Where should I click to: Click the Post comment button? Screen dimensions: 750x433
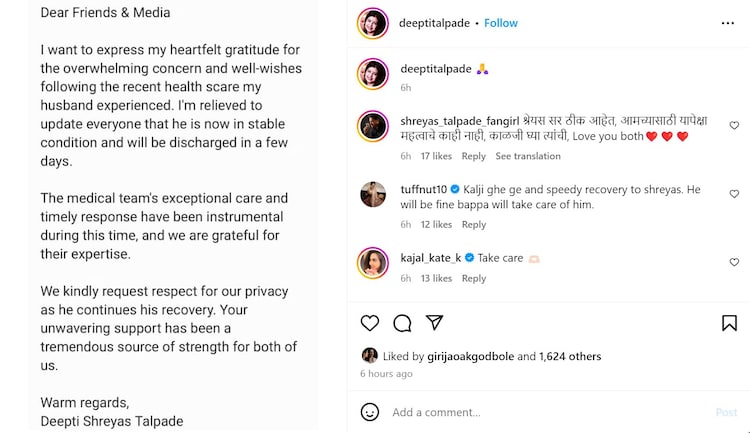click(726, 412)
